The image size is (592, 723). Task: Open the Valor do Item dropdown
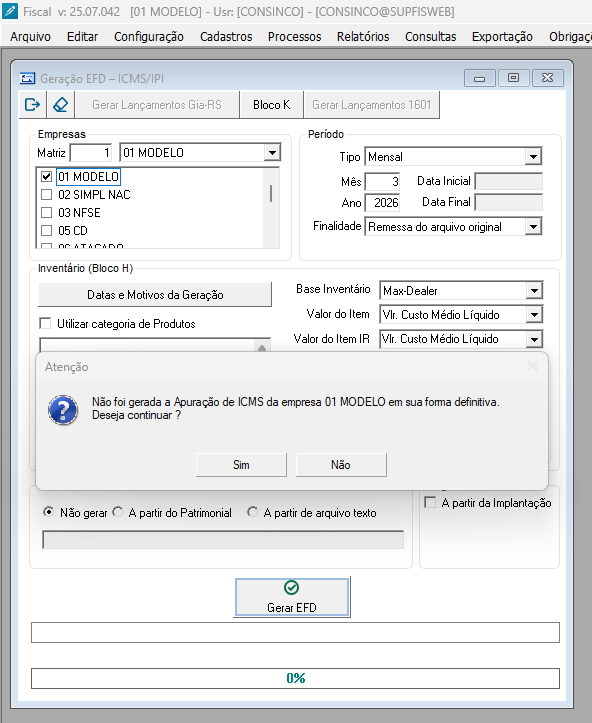click(x=534, y=315)
